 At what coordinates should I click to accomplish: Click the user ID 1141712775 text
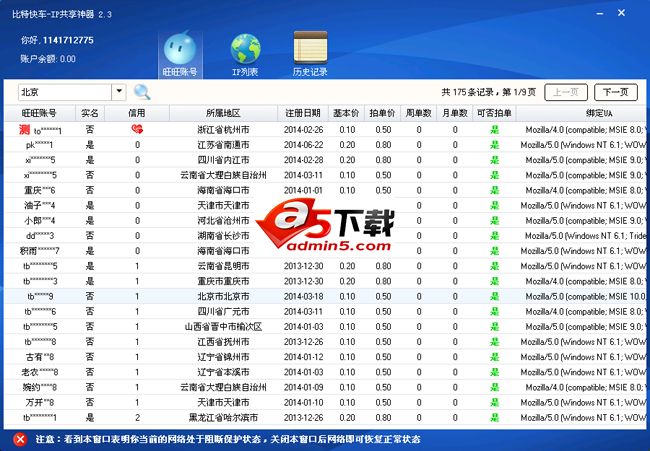coord(68,40)
